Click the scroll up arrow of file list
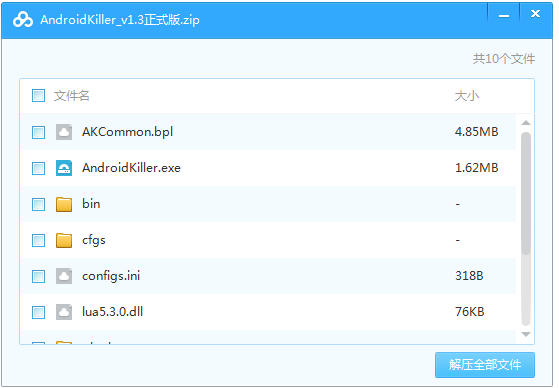Screen dimensions: 559x388 [x=526, y=123]
